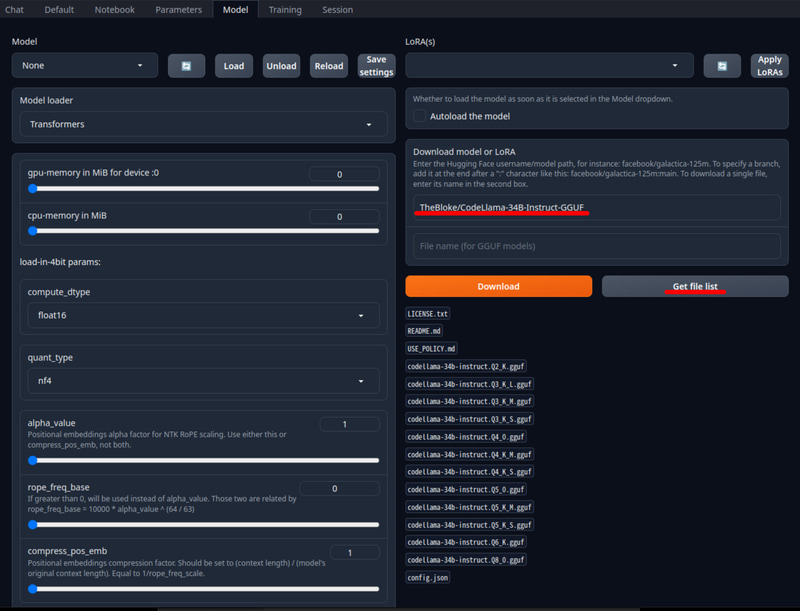Select codellama-34b-instruct.Q2_K.gguf file name

[x=466, y=366]
